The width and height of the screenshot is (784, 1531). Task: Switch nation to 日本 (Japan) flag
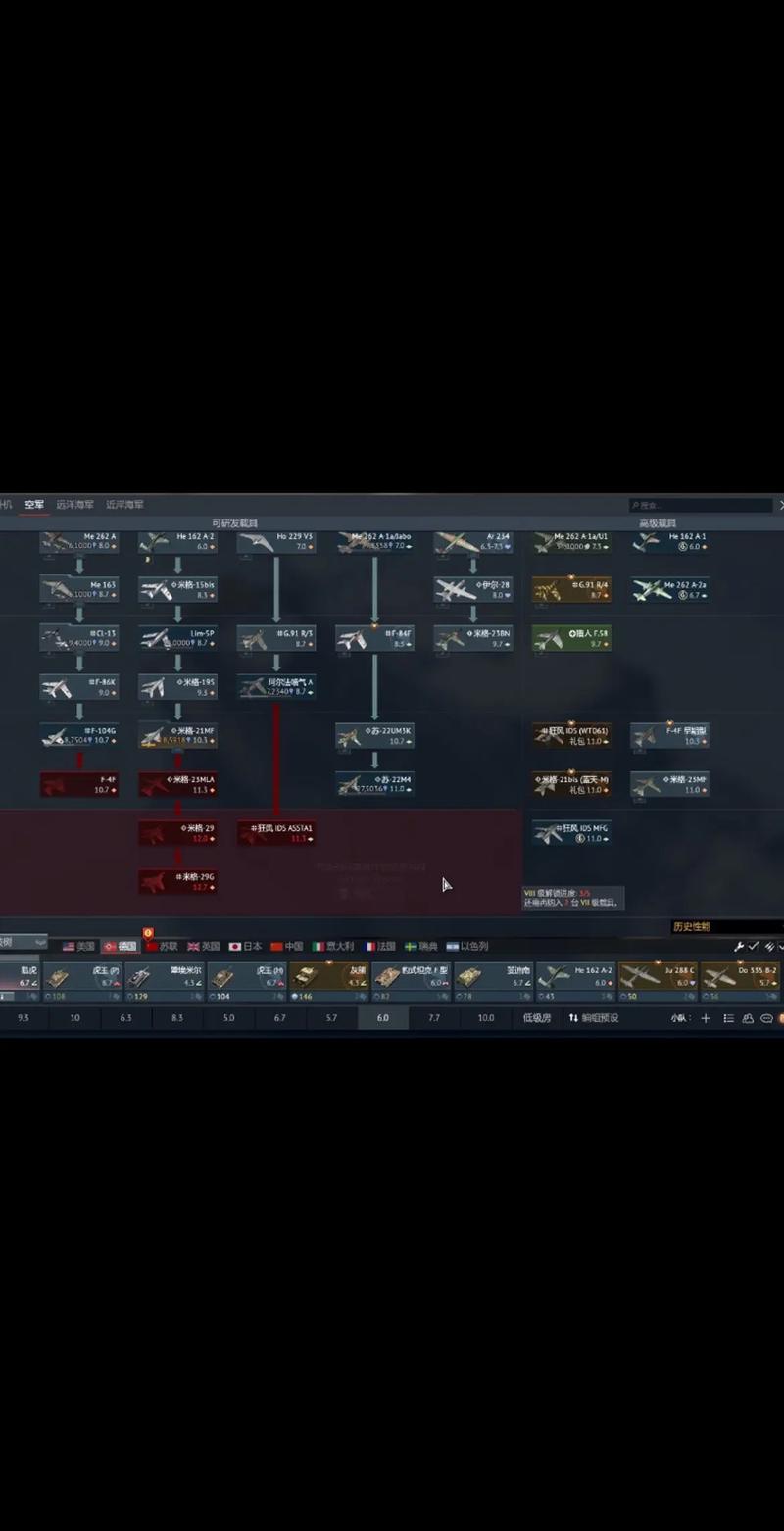245,946
